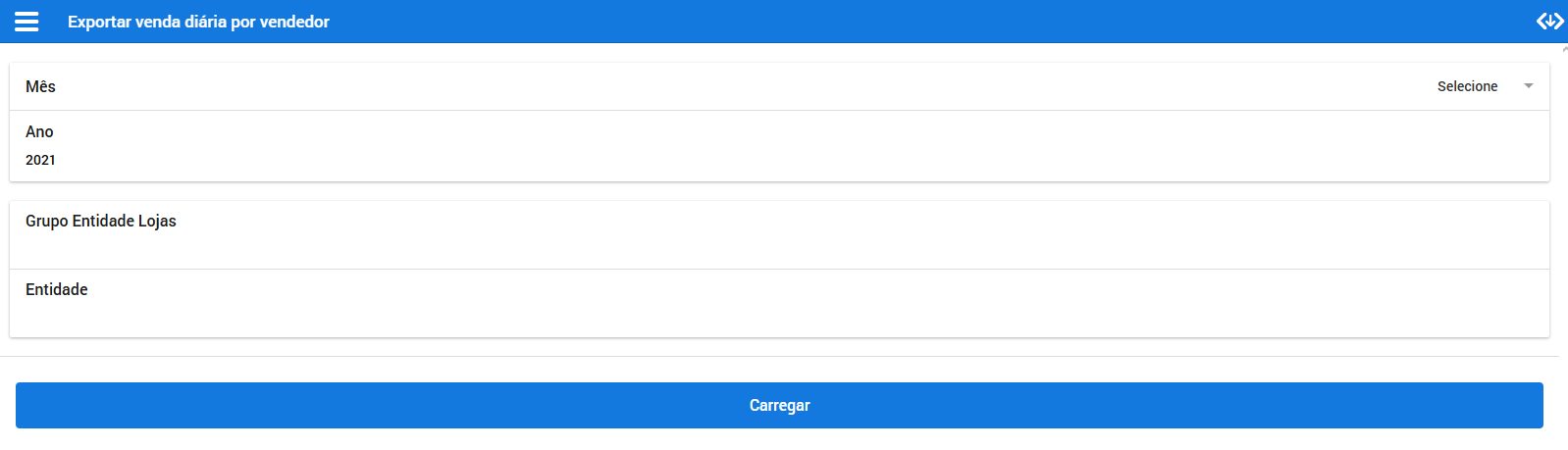Click the page title Exportar venda diária
1568x450 pixels.
(x=198, y=22)
